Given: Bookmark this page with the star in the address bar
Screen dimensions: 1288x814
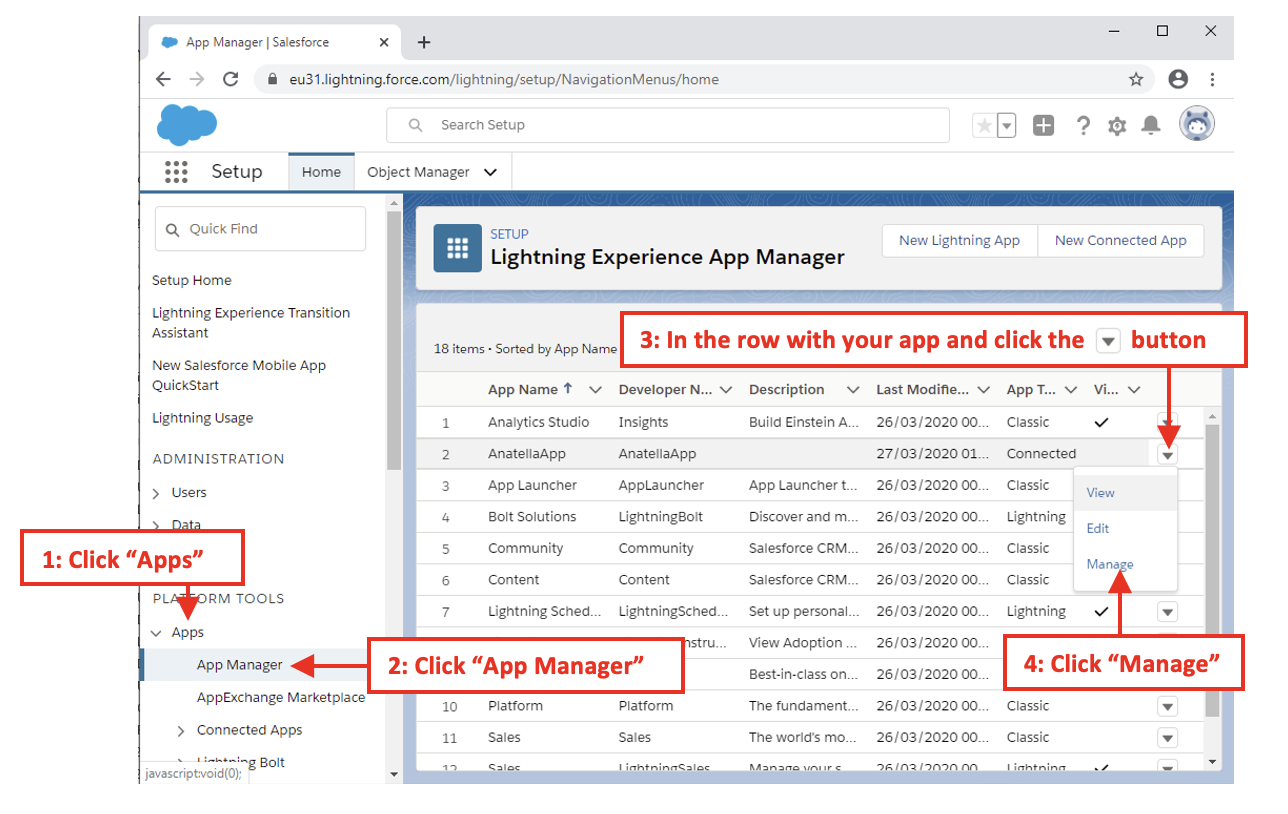Looking at the screenshot, I should click(x=1136, y=79).
